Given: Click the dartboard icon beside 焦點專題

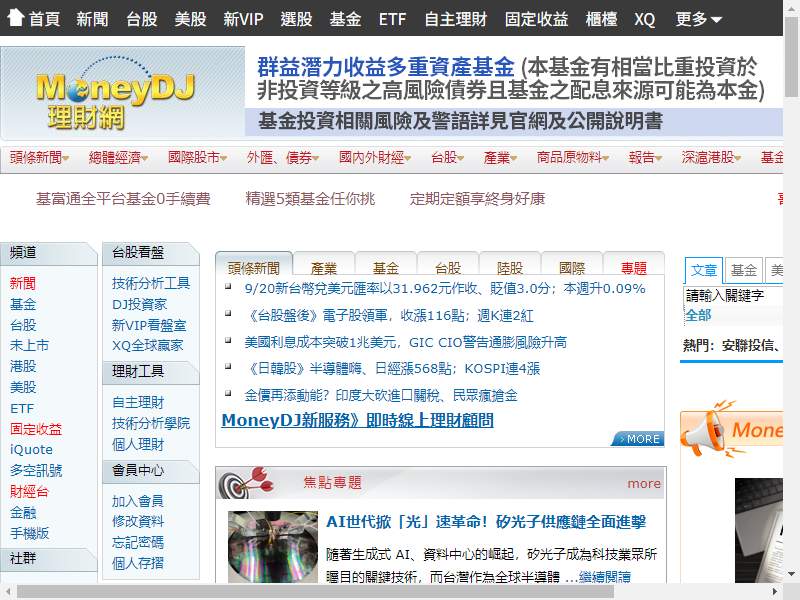Looking at the screenshot, I should [247, 483].
